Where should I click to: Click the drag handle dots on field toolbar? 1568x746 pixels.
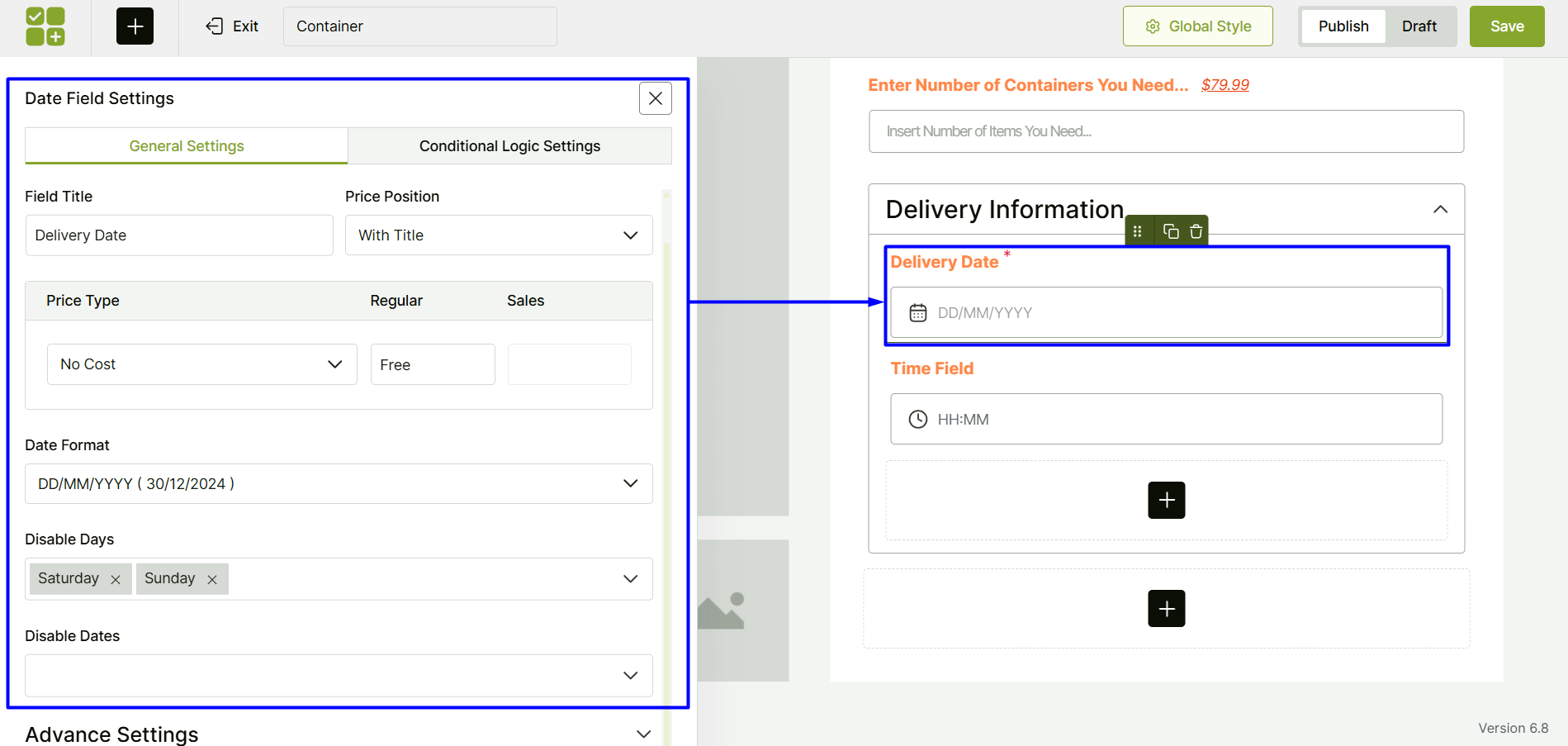tap(1138, 231)
